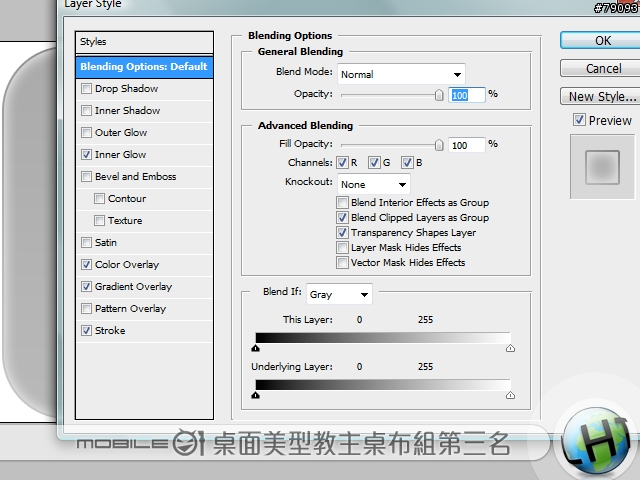Click the This Layer gradient bar
This screenshot has height=480, width=640.
pyautogui.click(x=383, y=338)
